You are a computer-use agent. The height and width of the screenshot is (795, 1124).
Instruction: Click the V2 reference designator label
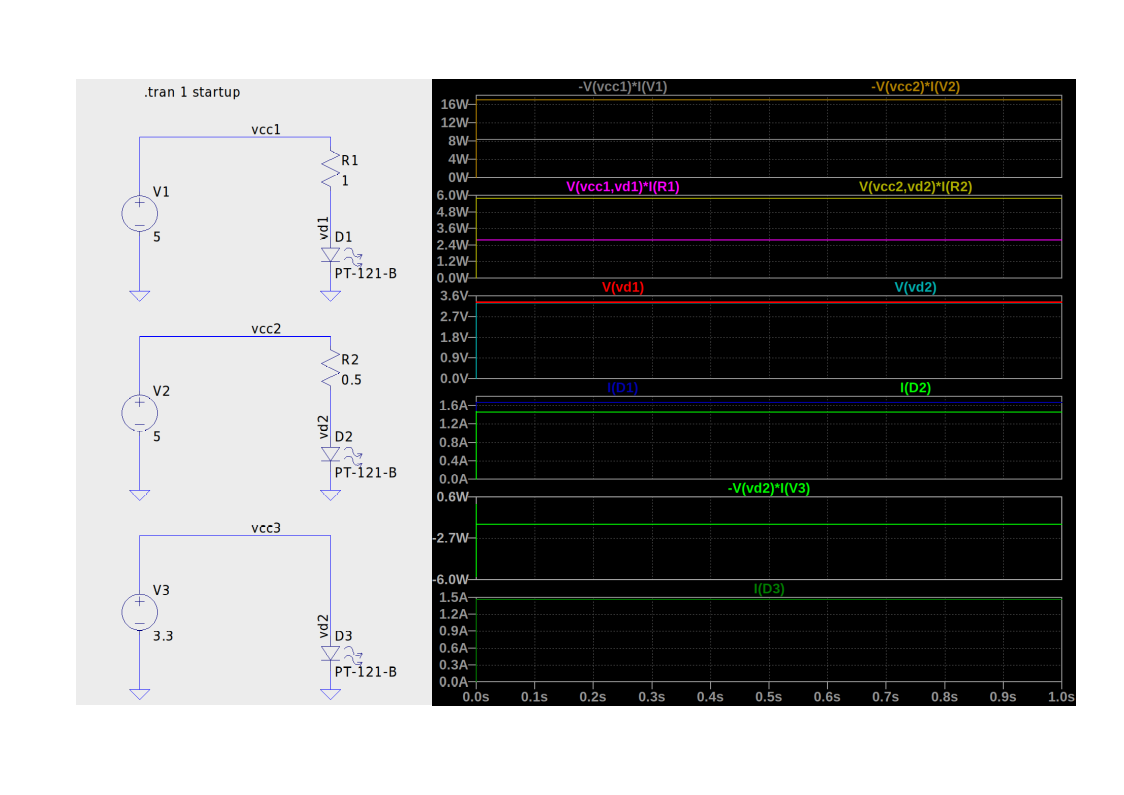click(161, 391)
